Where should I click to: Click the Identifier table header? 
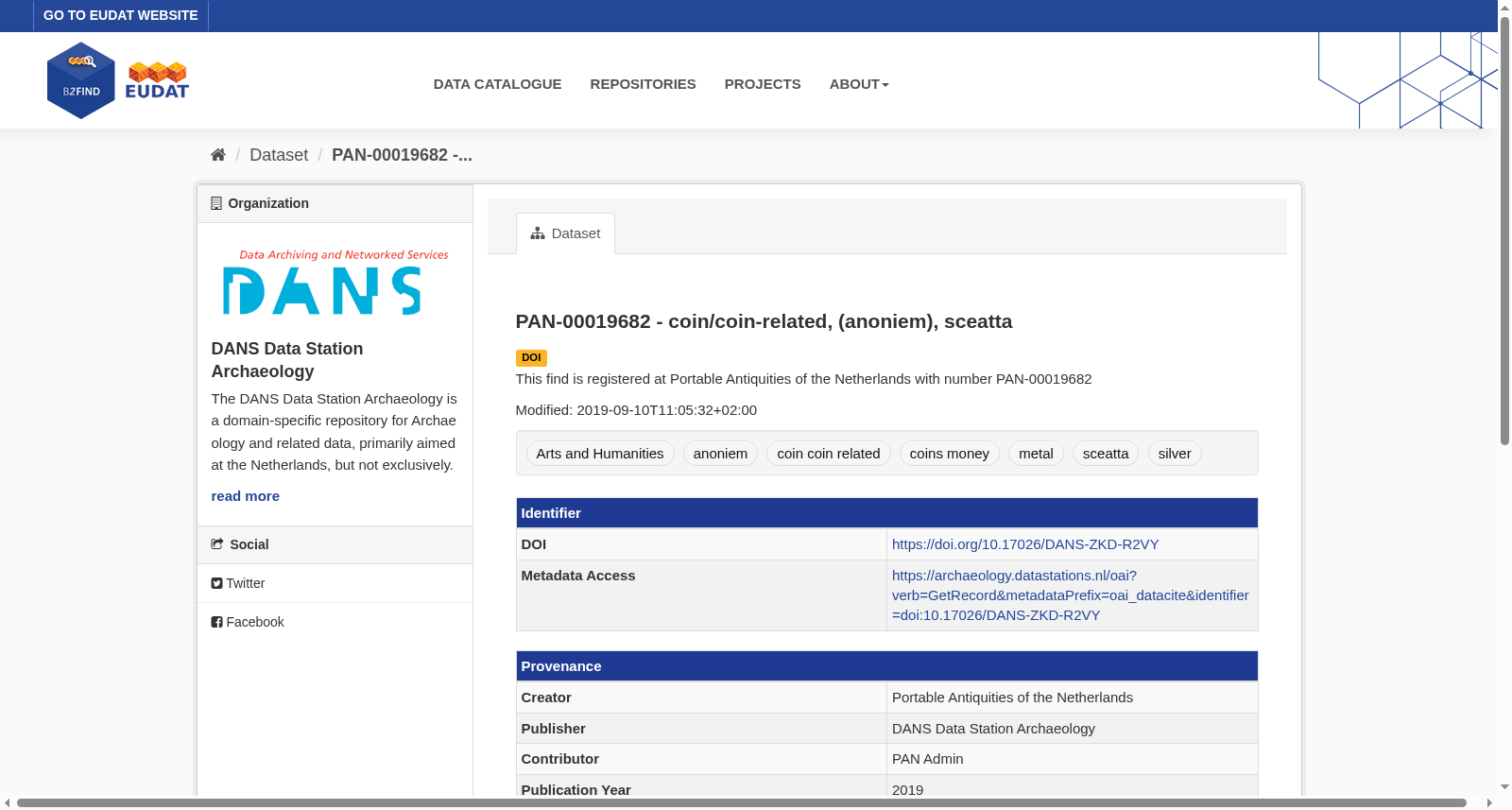(x=886, y=513)
